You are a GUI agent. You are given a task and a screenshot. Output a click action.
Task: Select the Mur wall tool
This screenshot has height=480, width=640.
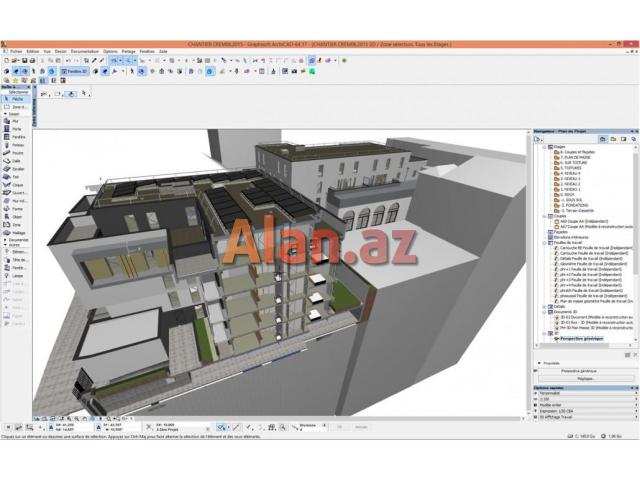(x=16, y=121)
